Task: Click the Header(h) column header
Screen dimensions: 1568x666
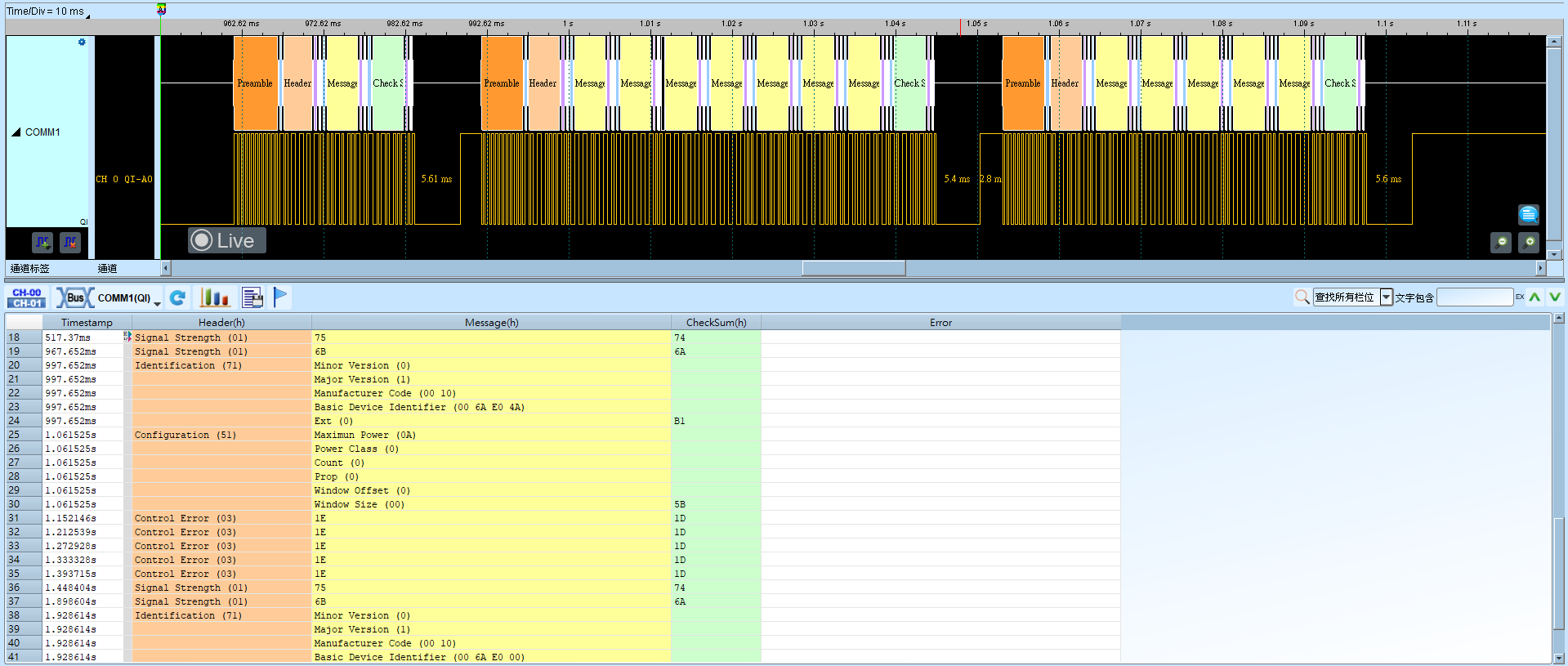Action: coord(221,323)
